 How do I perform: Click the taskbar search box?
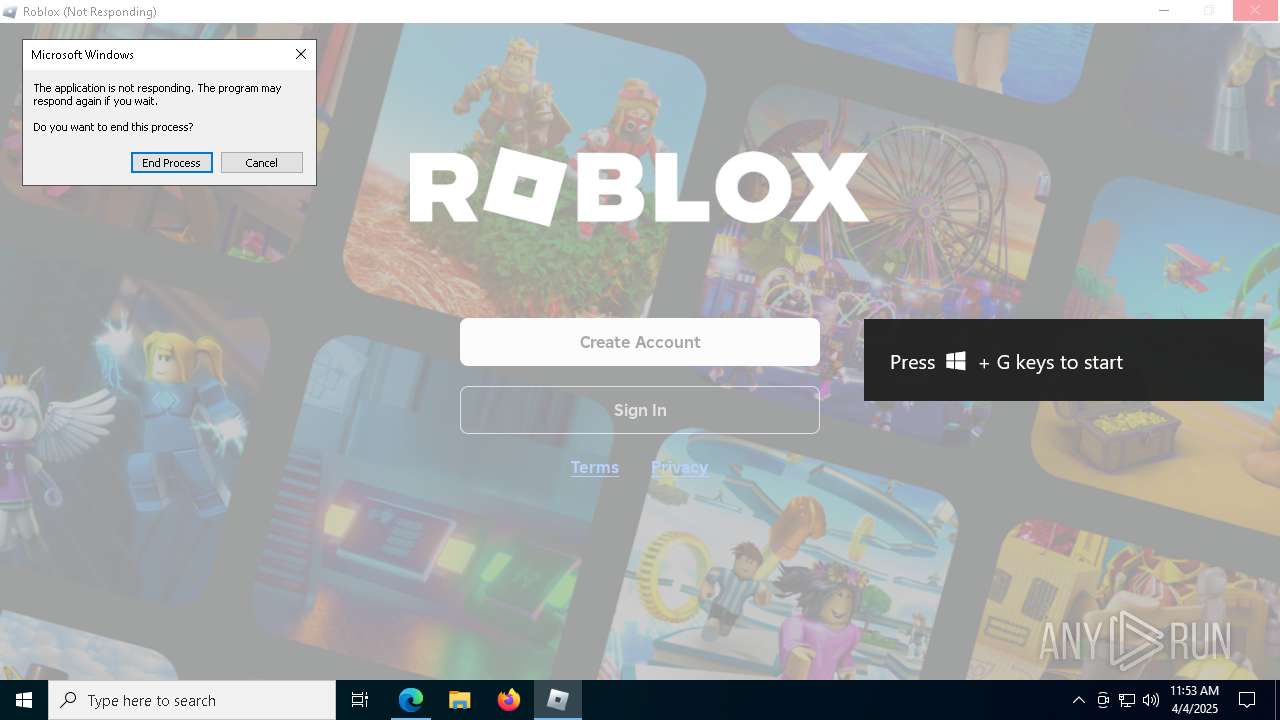pyautogui.click(x=192, y=700)
